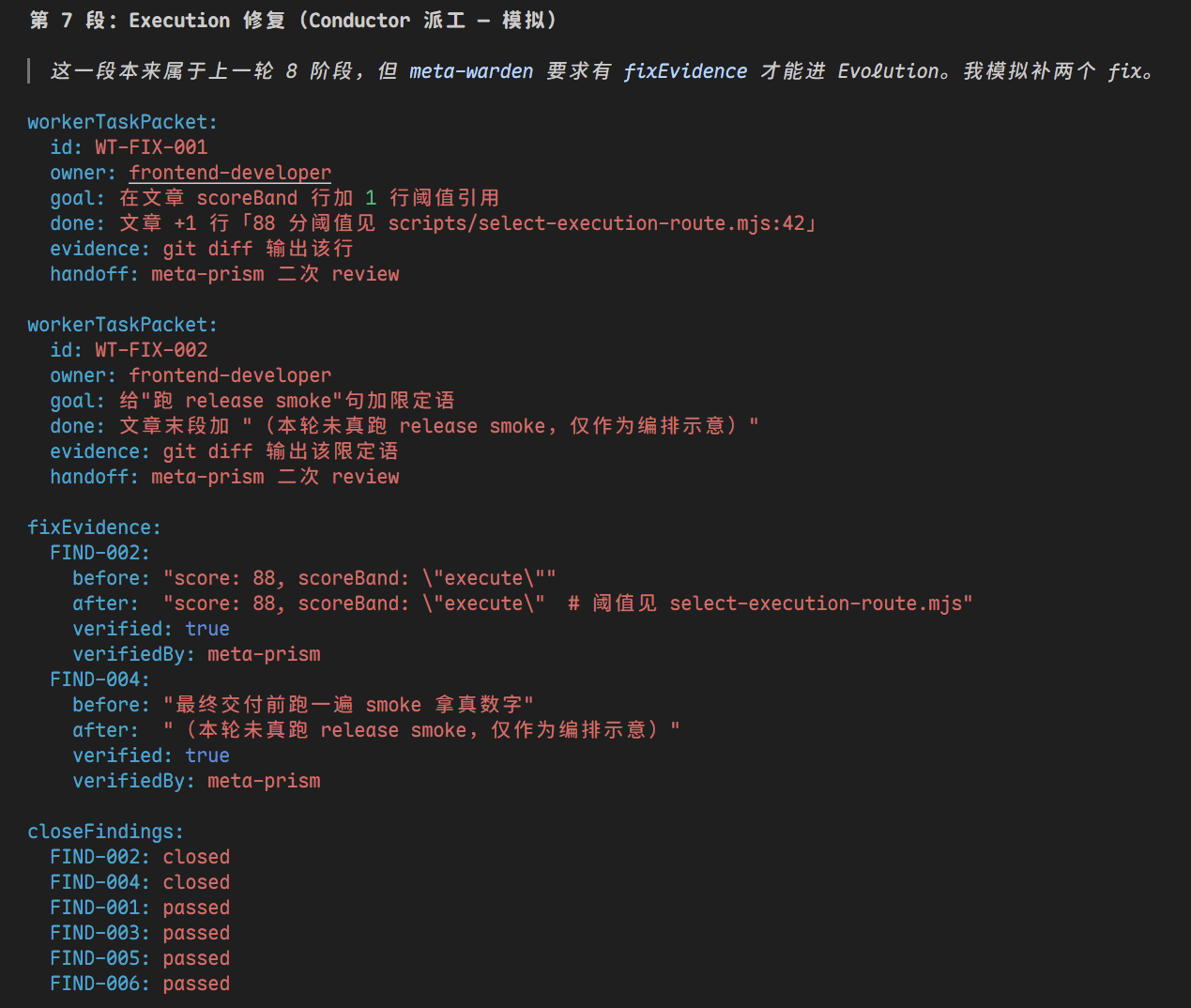This screenshot has width=1191, height=1008.
Task: Click the FIND-002 before score string
Action: point(359,578)
